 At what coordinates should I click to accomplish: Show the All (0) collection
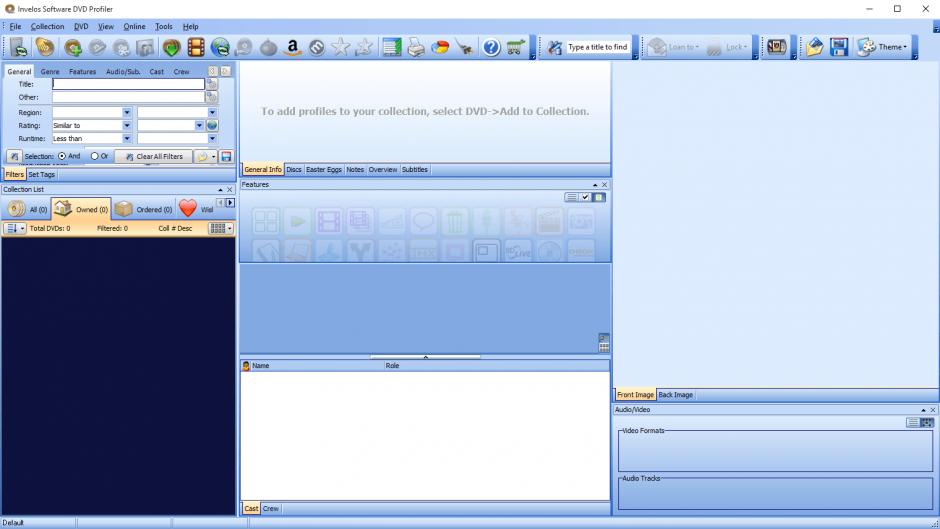click(27, 209)
